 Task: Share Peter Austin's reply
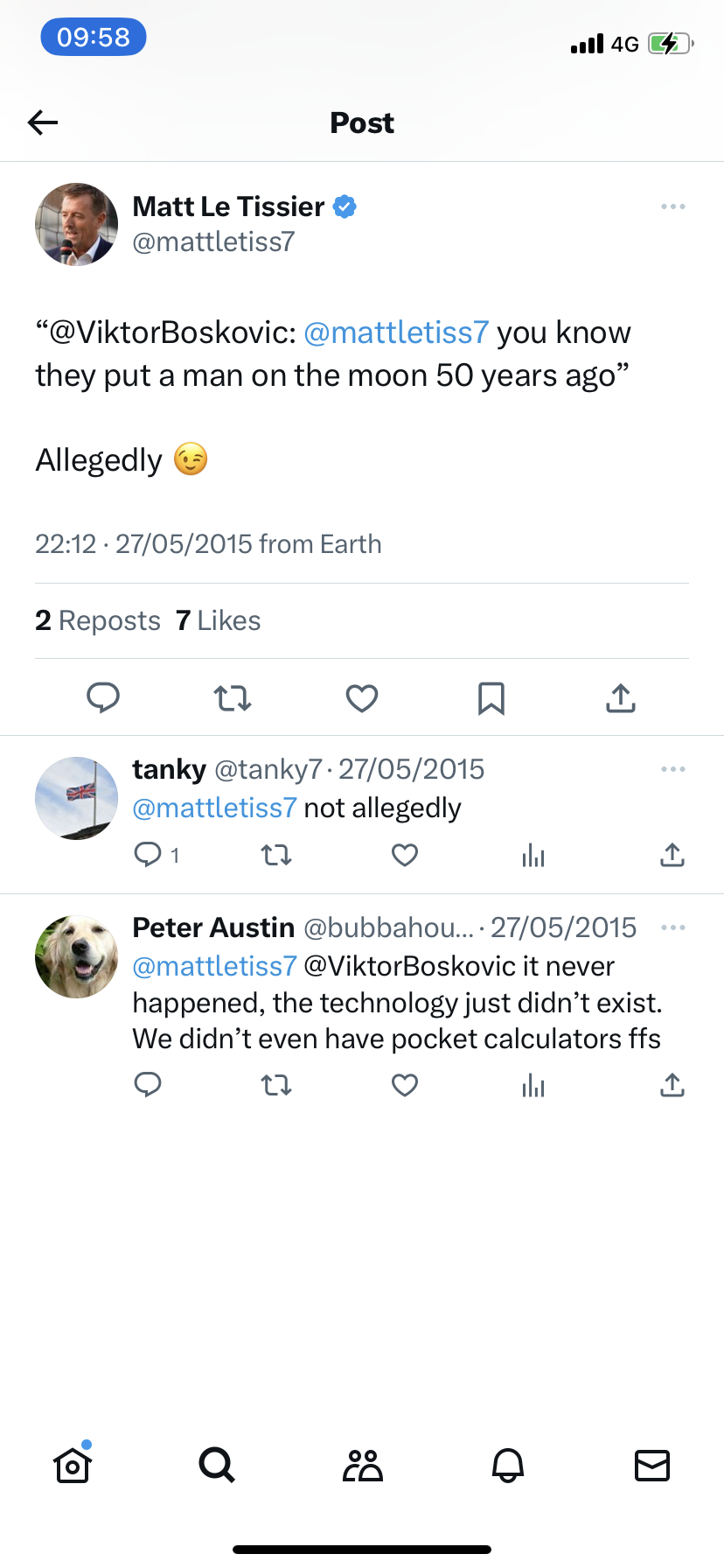[x=672, y=1086]
